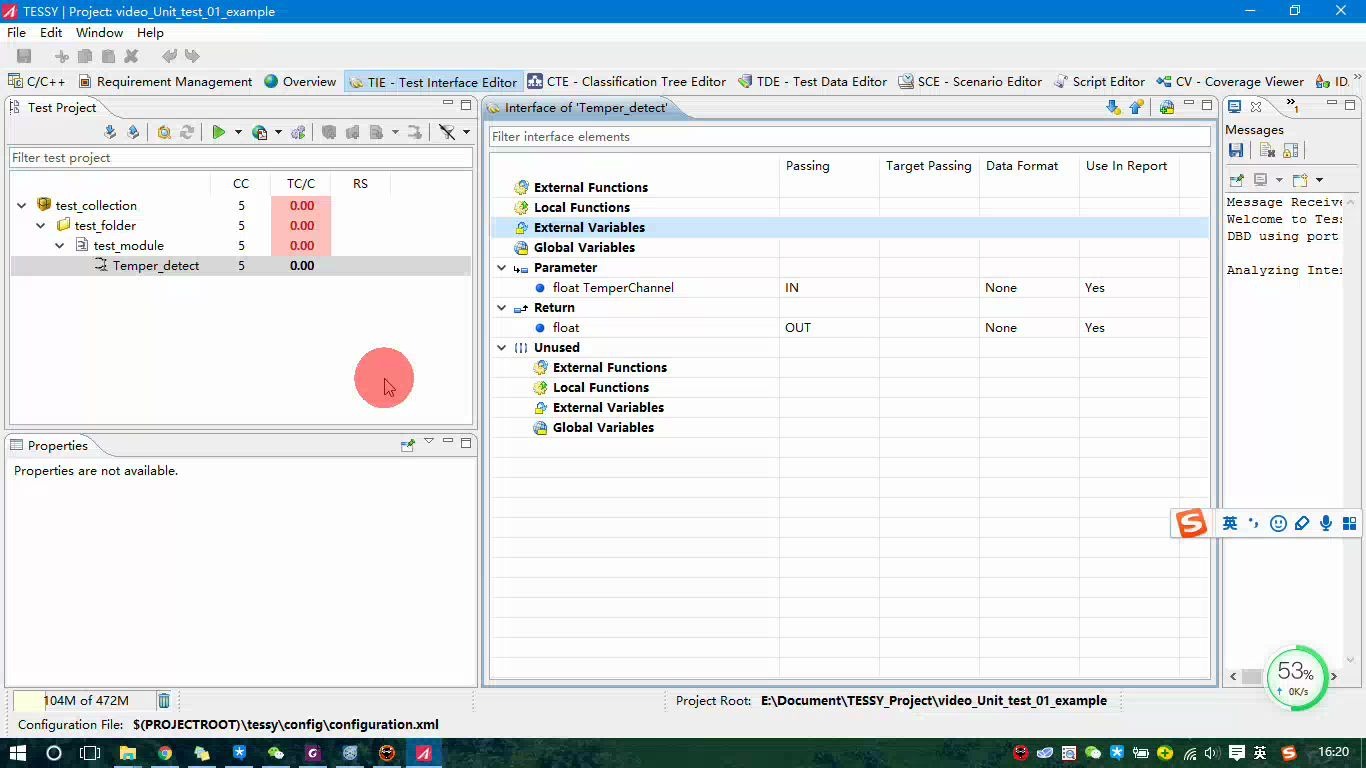Collapse the test_collection tree node

22,206
